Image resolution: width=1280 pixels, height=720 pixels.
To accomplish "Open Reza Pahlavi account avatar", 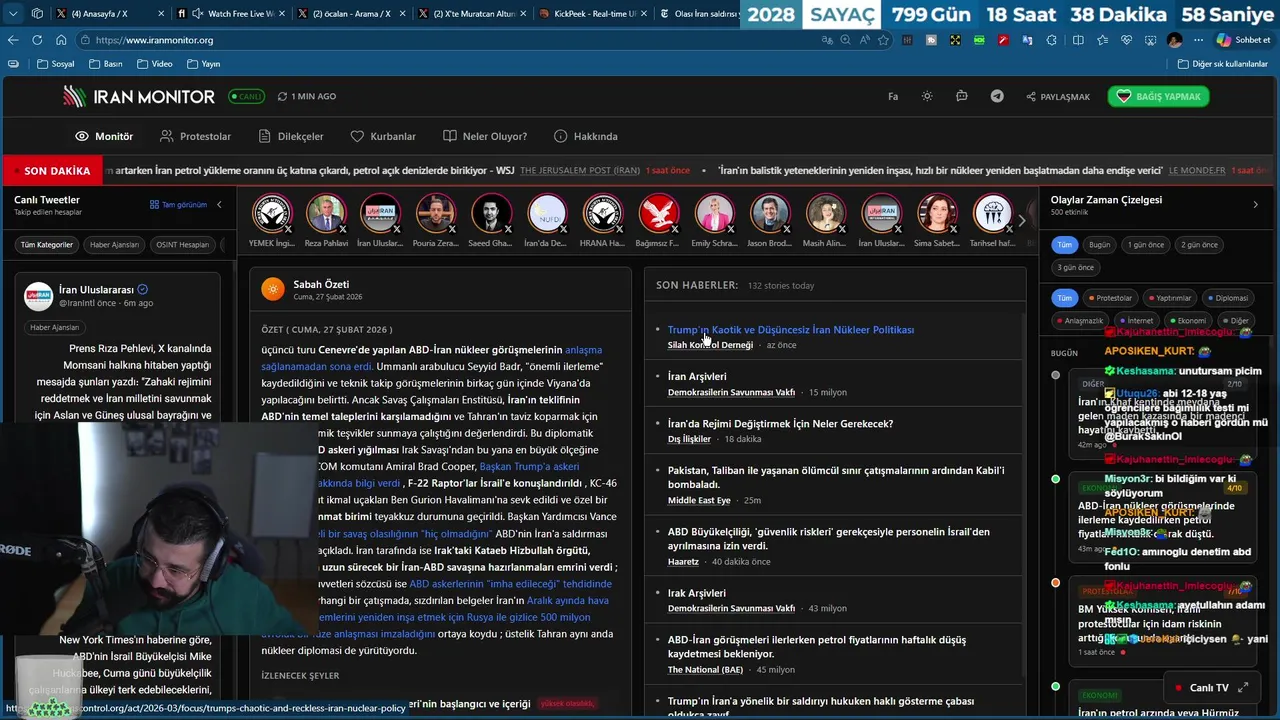I will [x=326, y=214].
